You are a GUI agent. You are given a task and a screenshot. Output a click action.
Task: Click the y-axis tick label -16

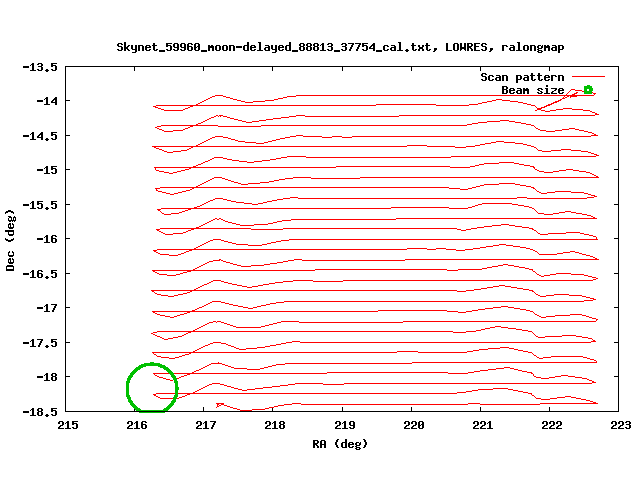tap(47, 239)
